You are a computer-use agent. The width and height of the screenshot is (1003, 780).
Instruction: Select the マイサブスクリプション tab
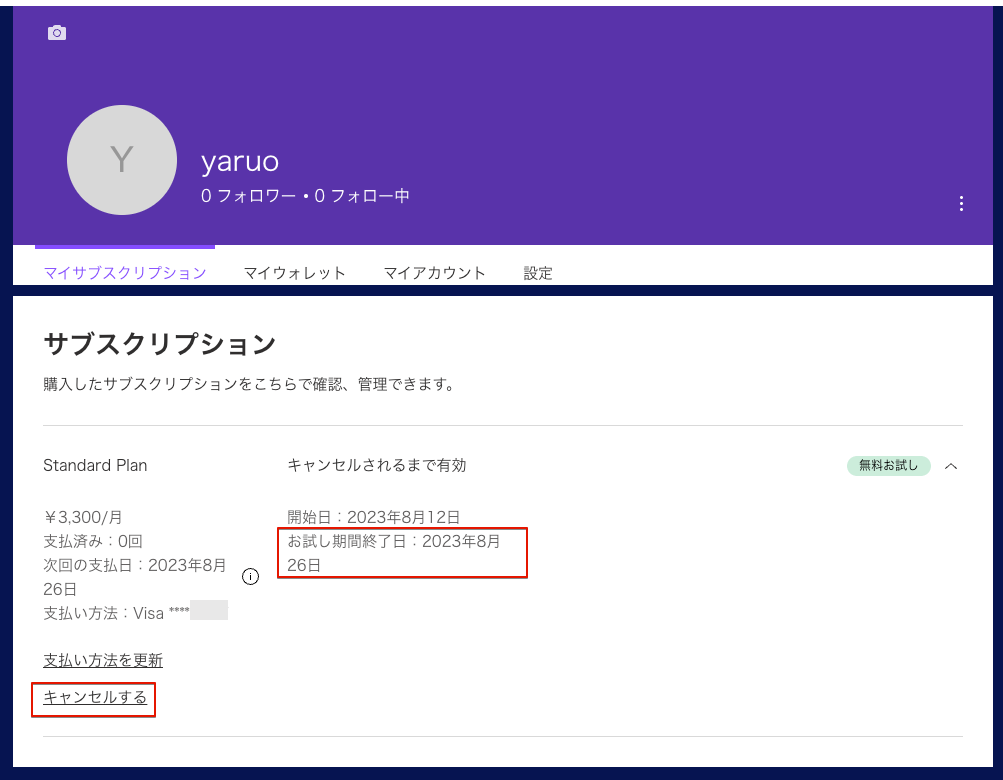point(125,273)
